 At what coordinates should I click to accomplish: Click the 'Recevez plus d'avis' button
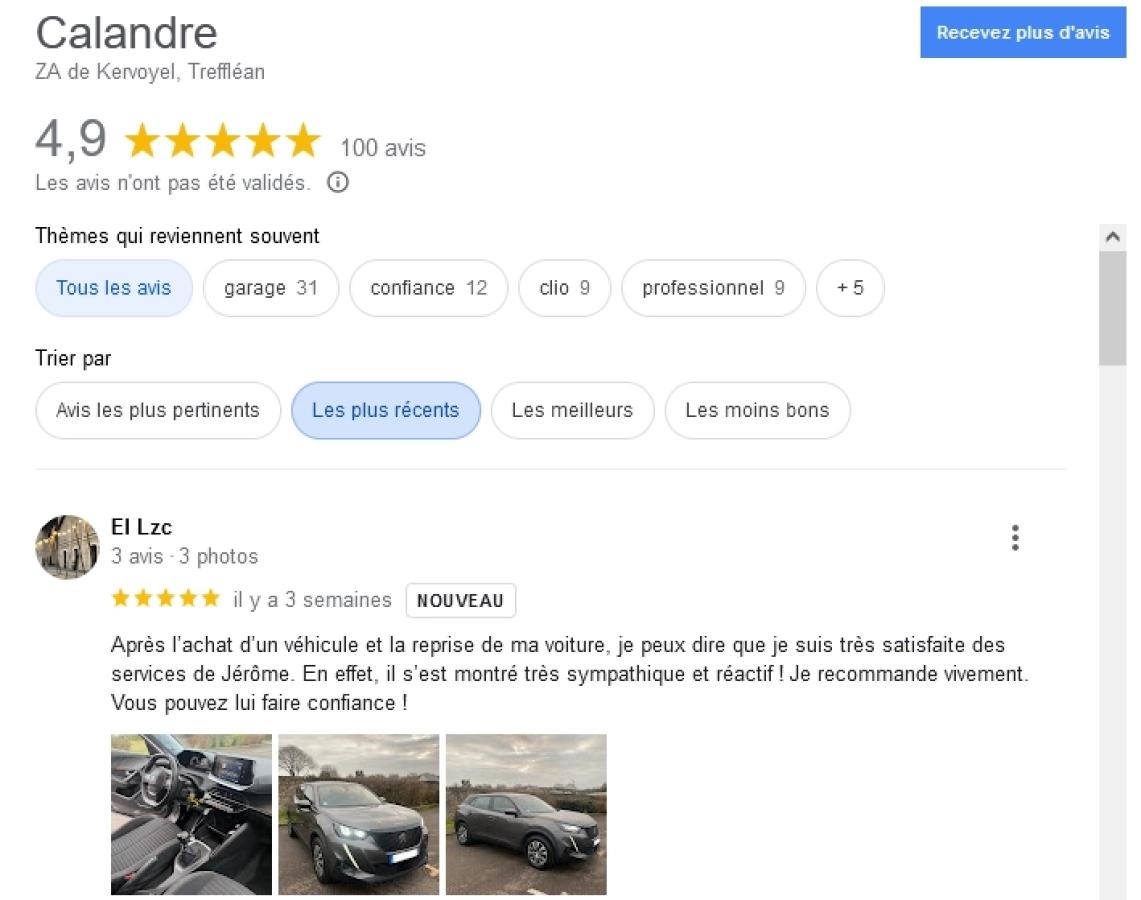1023,33
